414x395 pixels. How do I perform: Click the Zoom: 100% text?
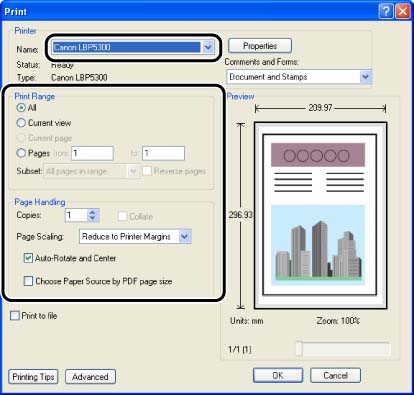pos(338,321)
